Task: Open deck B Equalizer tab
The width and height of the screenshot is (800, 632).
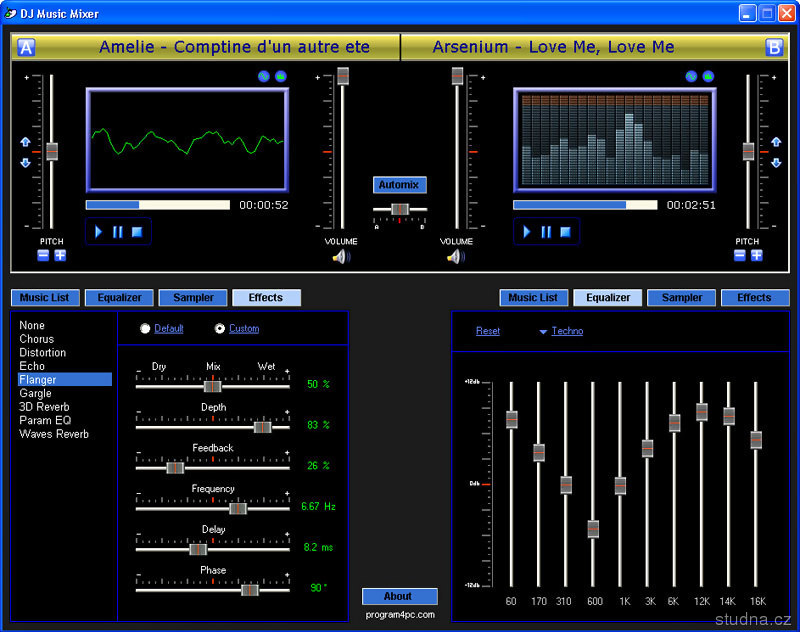Action: pos(608,297)
